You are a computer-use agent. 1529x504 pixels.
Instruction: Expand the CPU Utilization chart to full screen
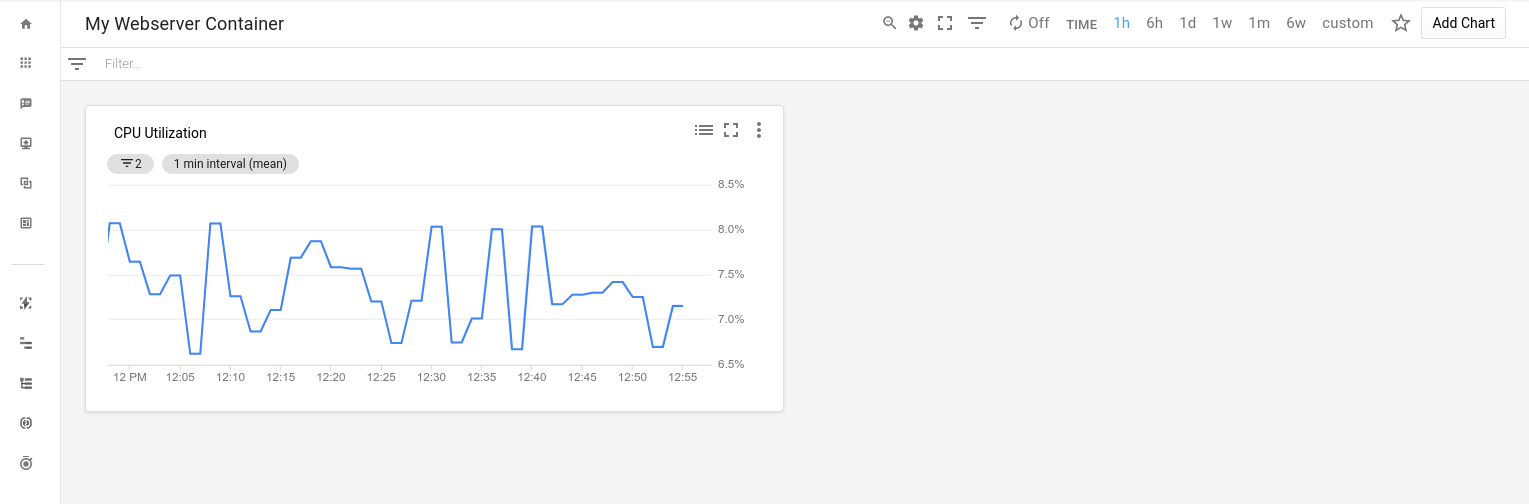click(x=731, y=130)
